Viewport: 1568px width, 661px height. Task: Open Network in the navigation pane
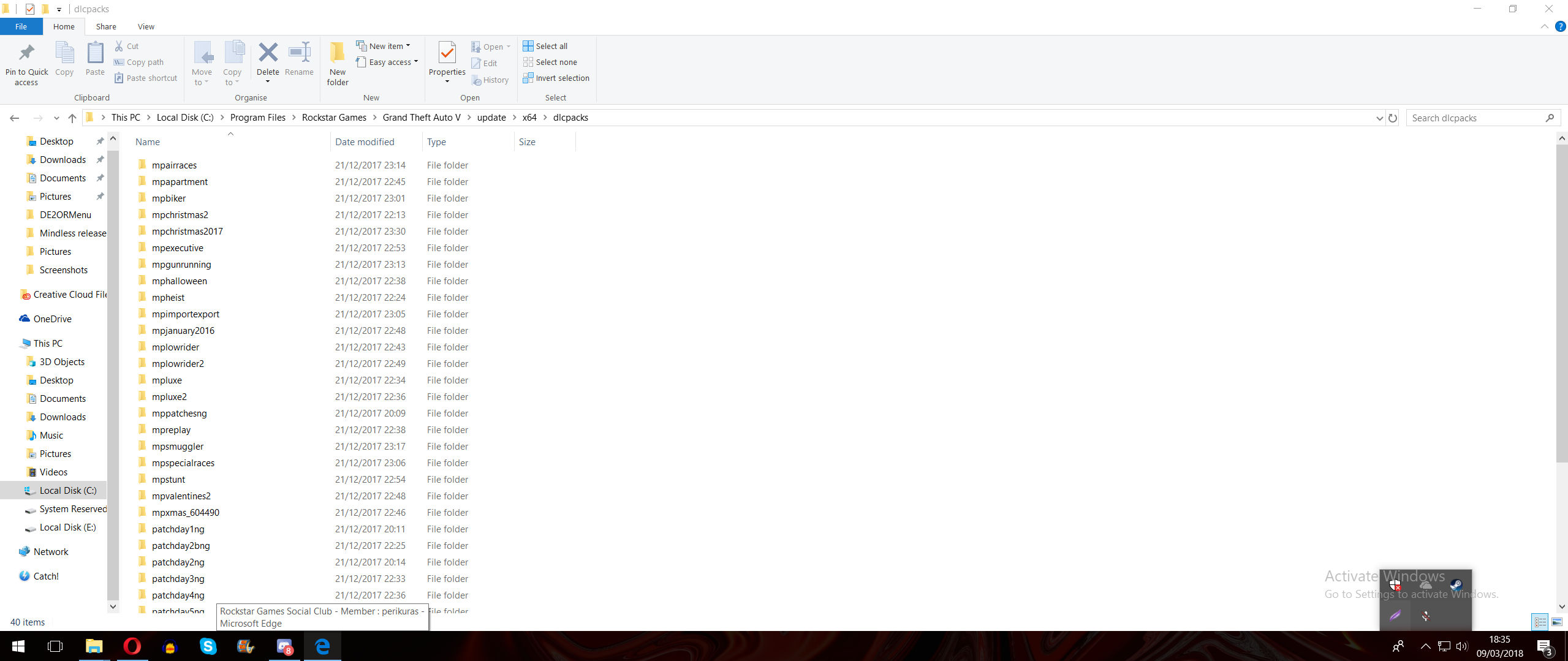point(50,551)
